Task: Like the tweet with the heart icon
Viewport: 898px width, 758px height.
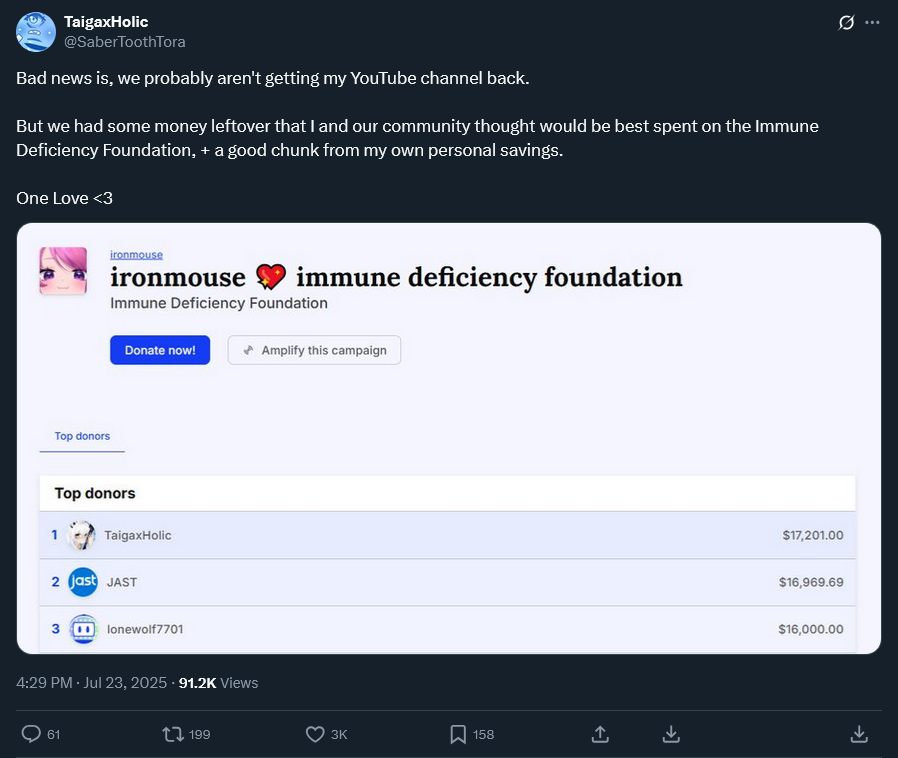Action: [x=315, y=734]
